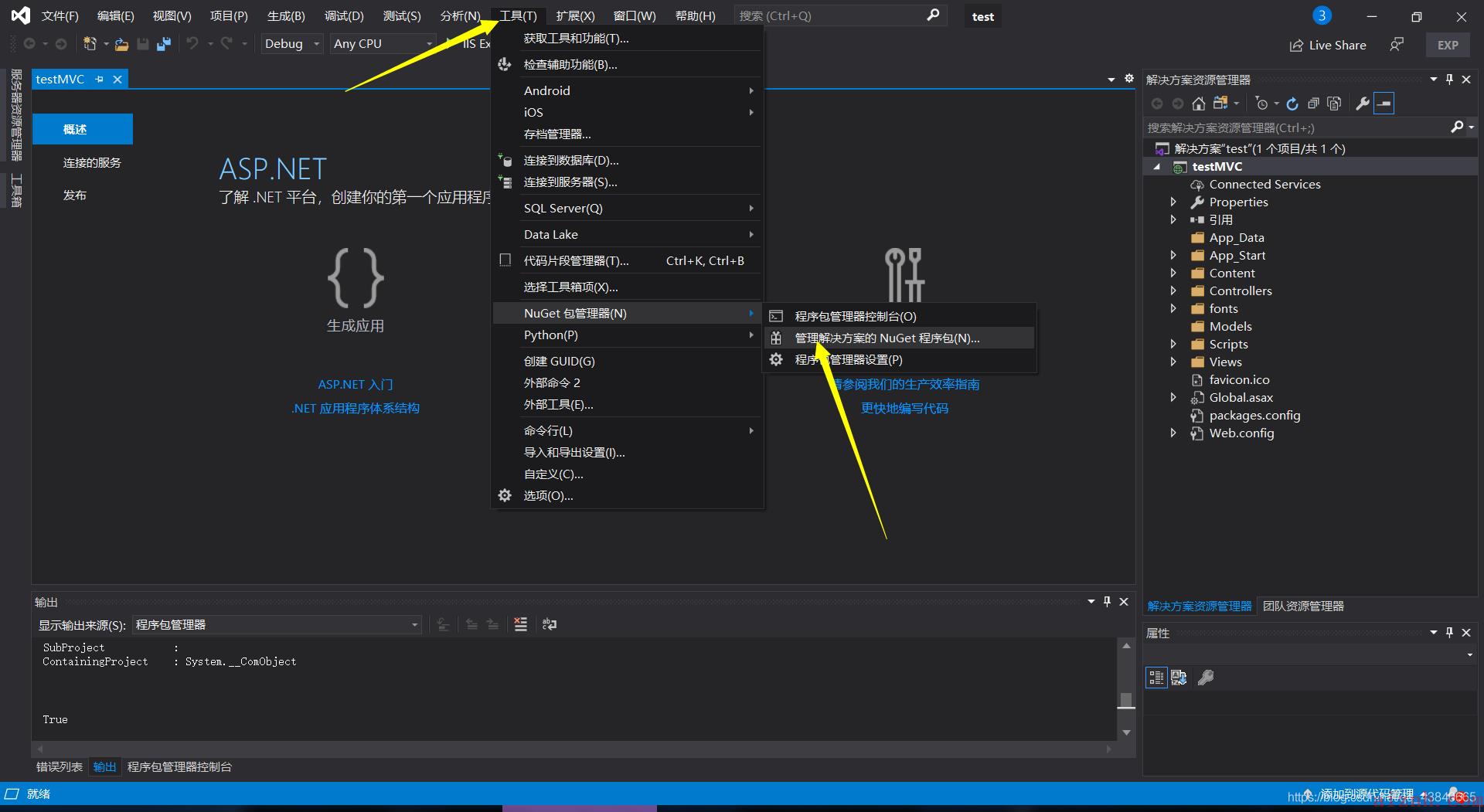Click the property pages wrench icon in Properties panel
Image resolution: width=1484 pixels, height=812 pixels.
[x=1206, y=678]
